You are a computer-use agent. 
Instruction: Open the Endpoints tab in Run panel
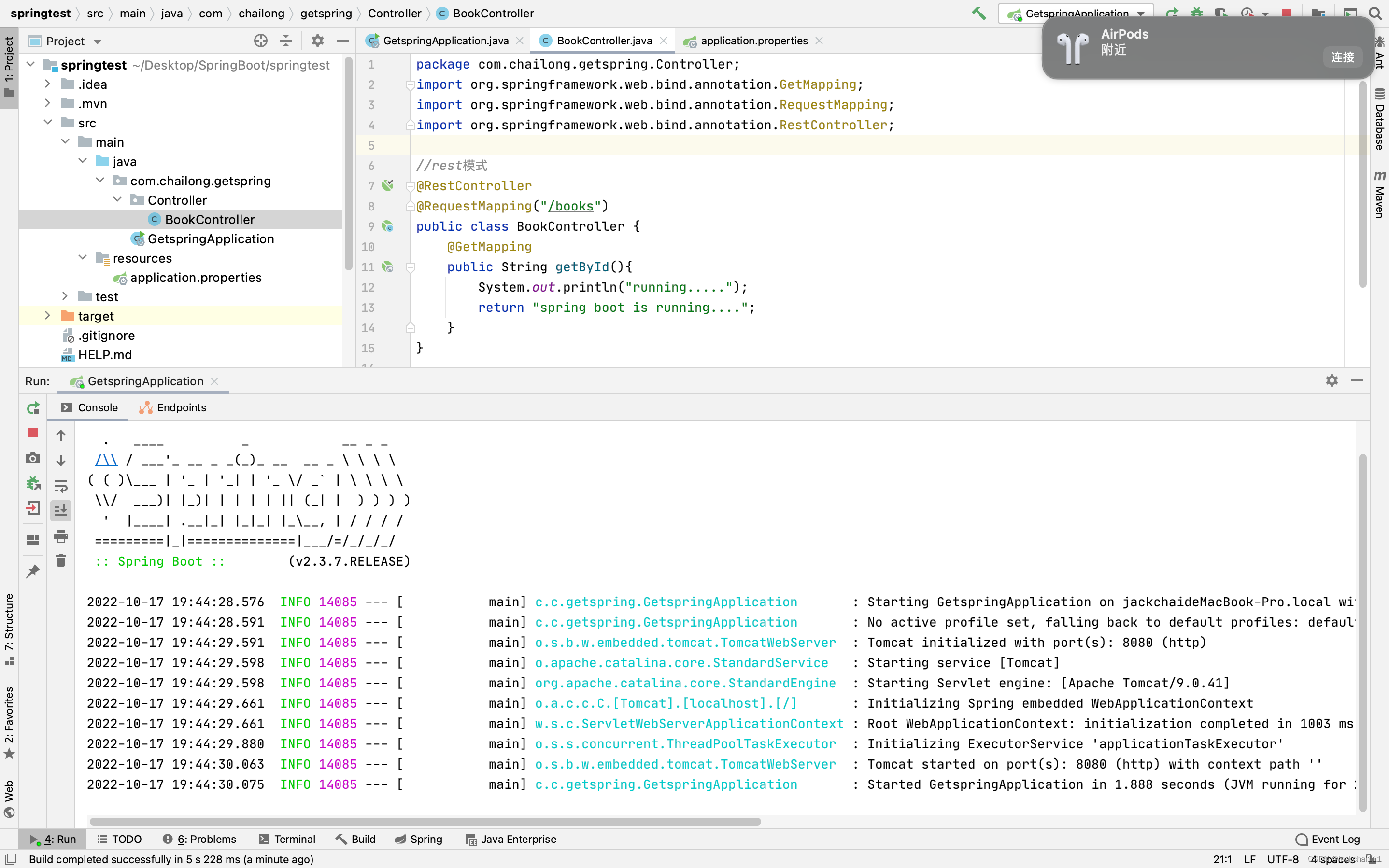pos(173,407)
